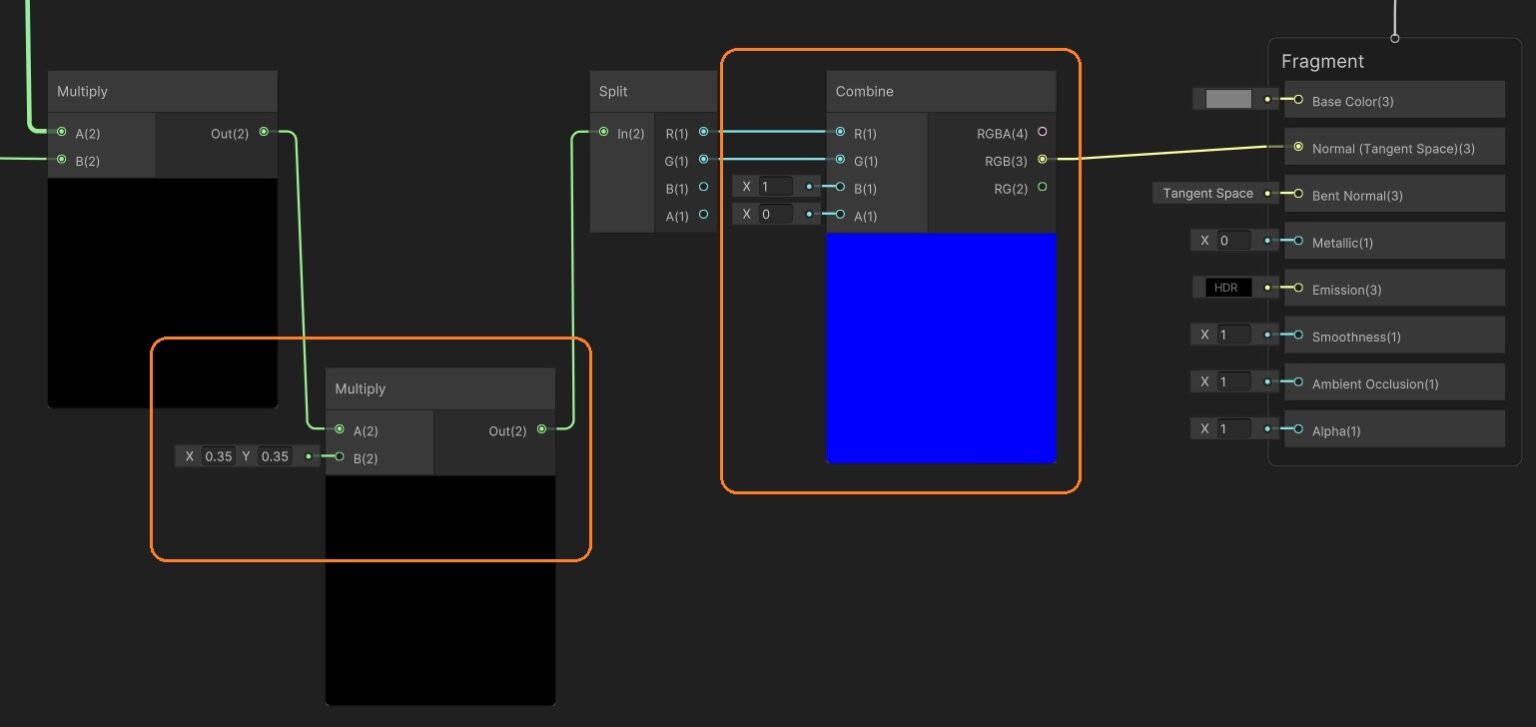1536x727 pixels.
Task: Click the Combine A(1) X value field
Action: click(775, 214)
